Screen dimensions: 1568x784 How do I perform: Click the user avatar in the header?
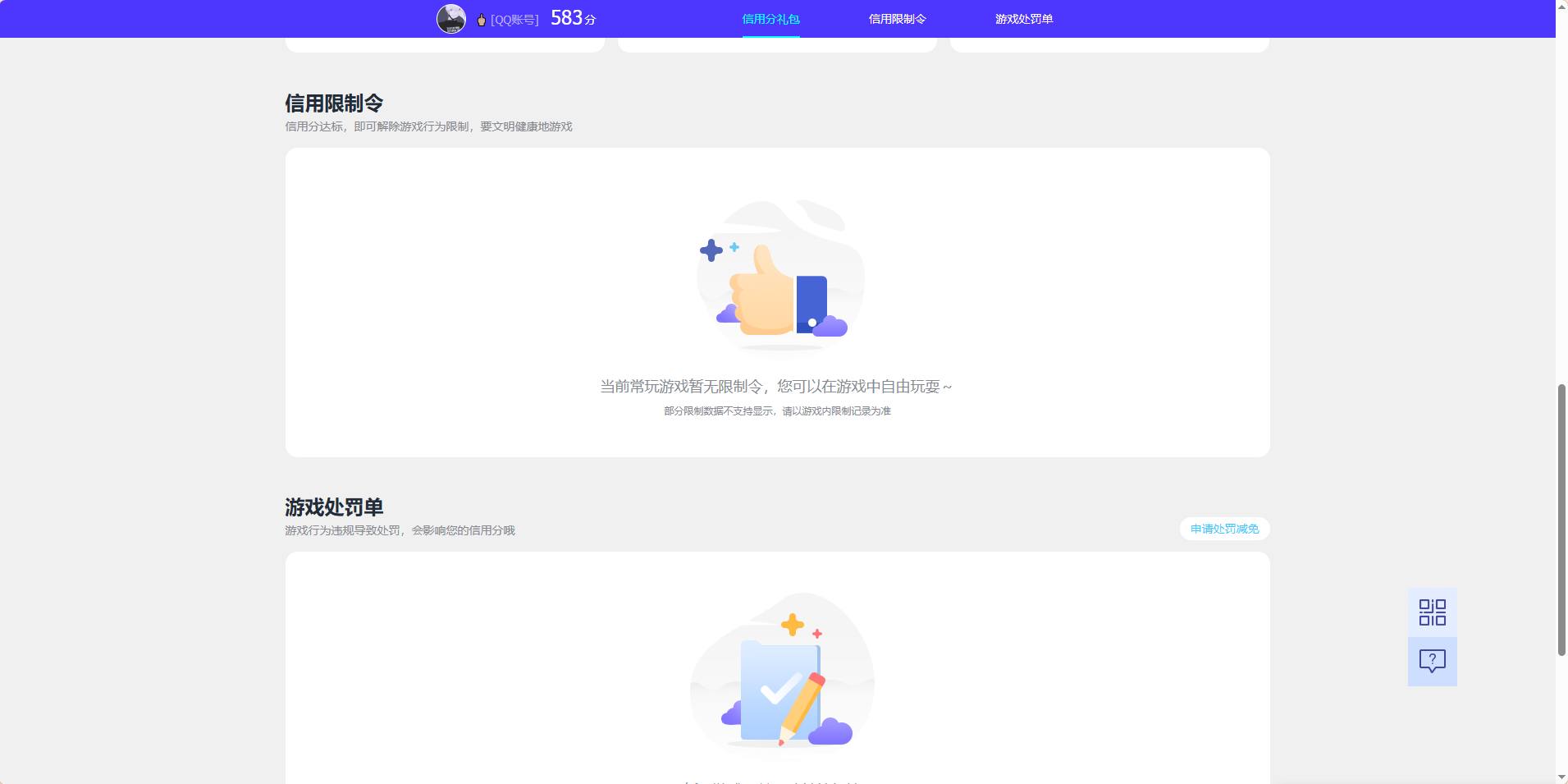[x=451, y=19]
